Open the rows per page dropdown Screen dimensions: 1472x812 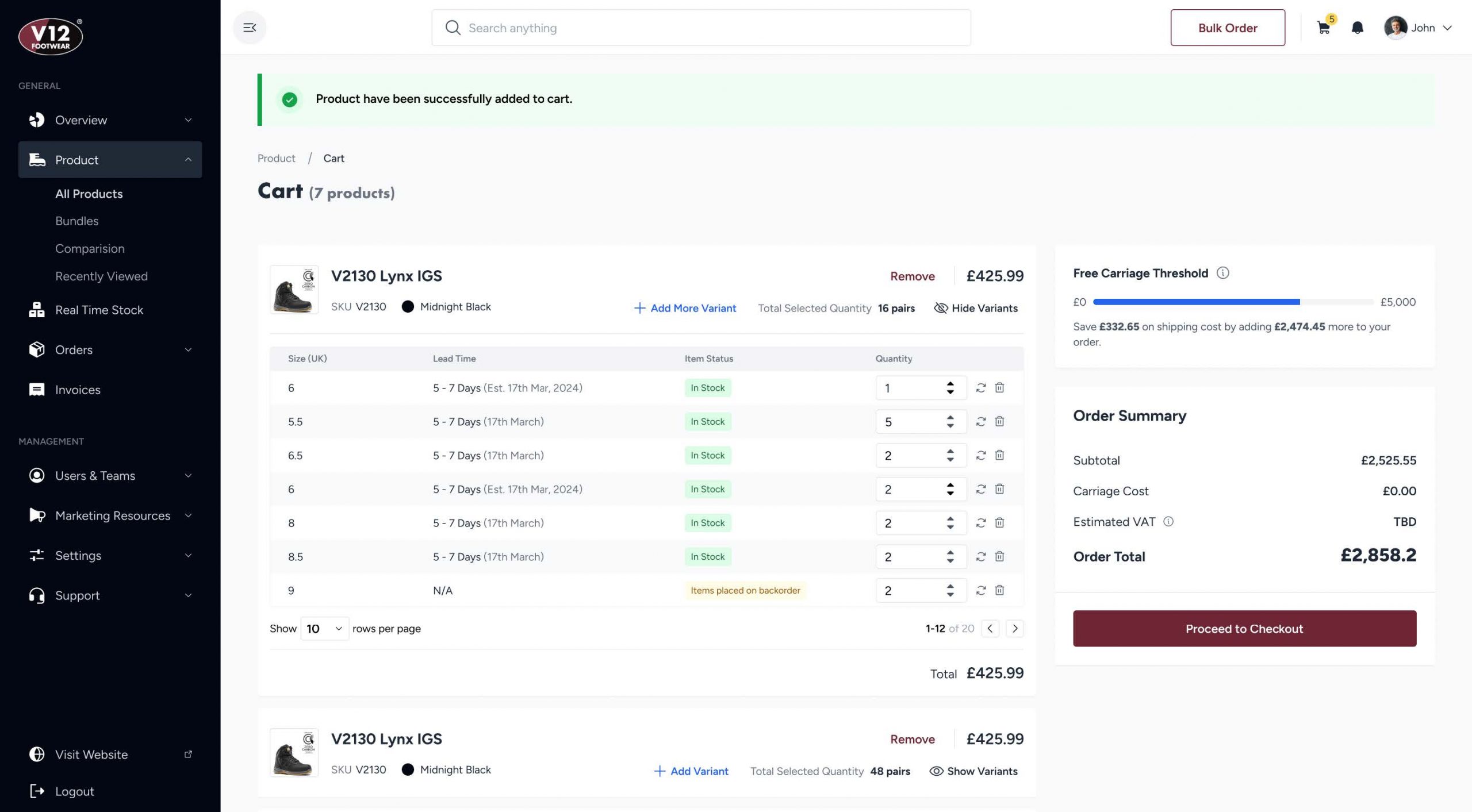[324, 628]
